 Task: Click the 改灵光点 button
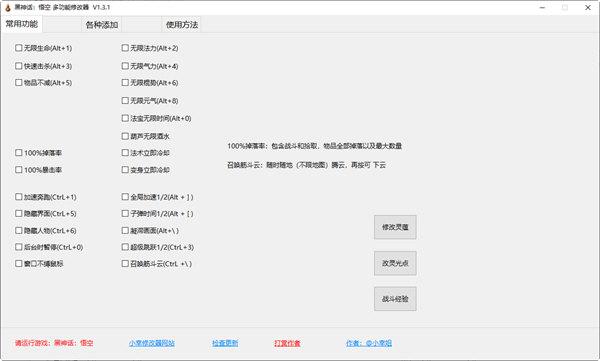[x=395, y=263]
